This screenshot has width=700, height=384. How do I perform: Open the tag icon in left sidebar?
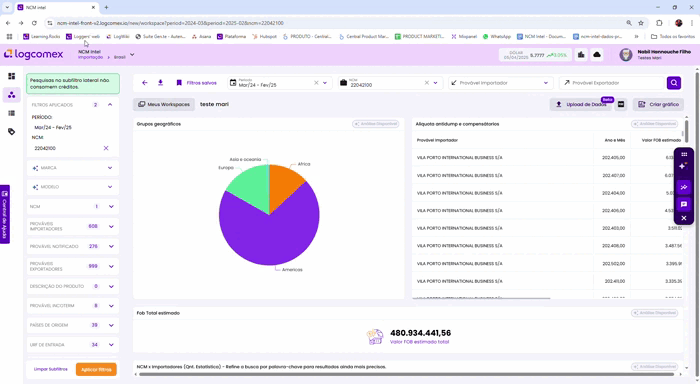click(12, 132)
